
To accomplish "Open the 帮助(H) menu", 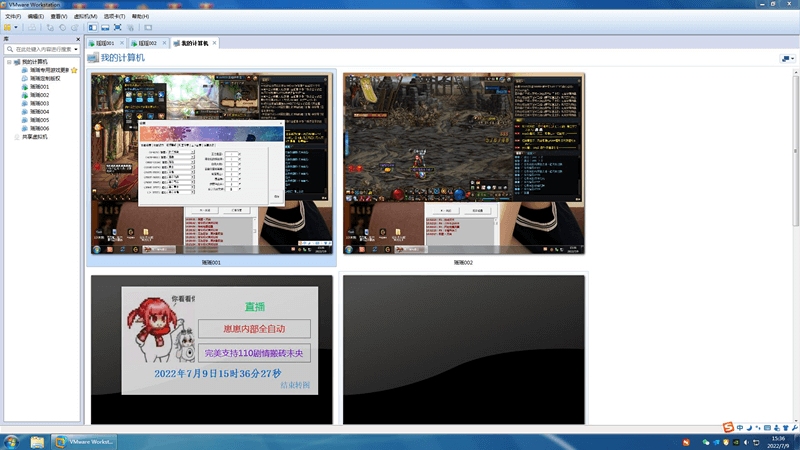I will [x=140, y=16].
